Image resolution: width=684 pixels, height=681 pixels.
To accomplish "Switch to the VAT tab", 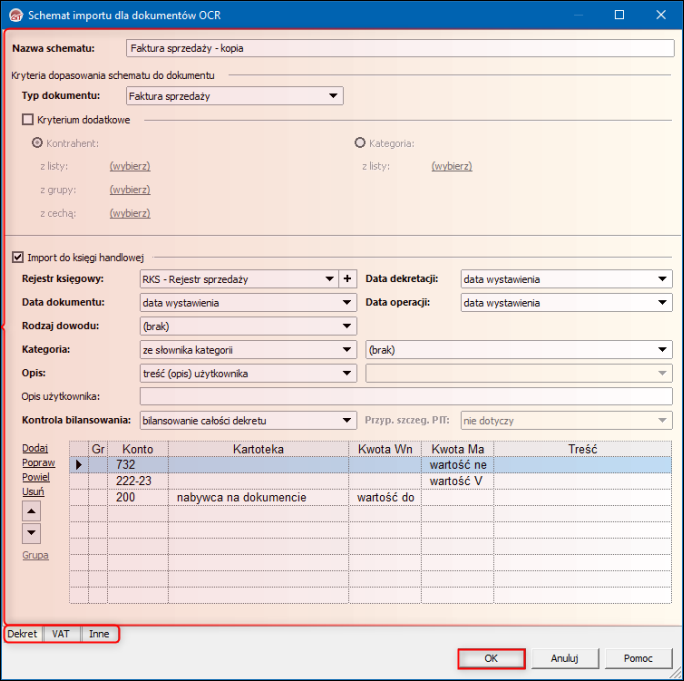I will 61,634.
